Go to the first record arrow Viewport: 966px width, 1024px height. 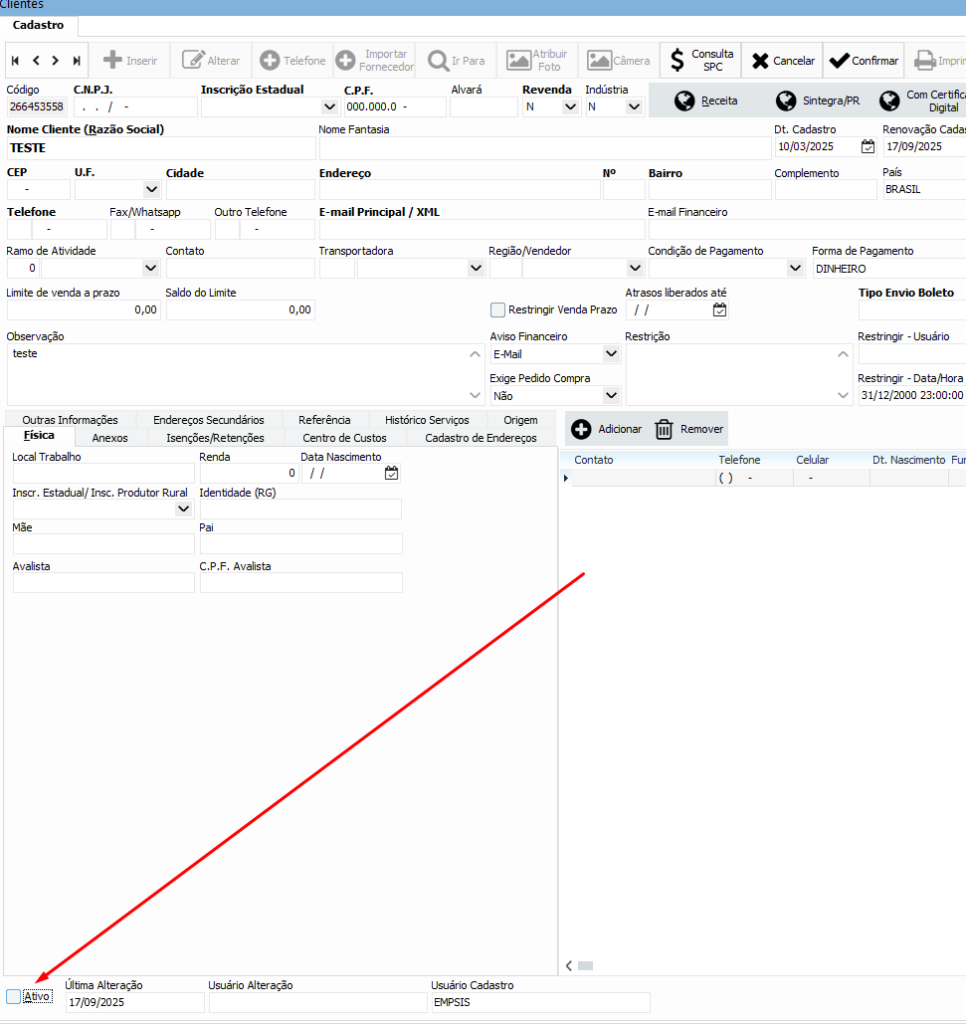coord(15,61)
